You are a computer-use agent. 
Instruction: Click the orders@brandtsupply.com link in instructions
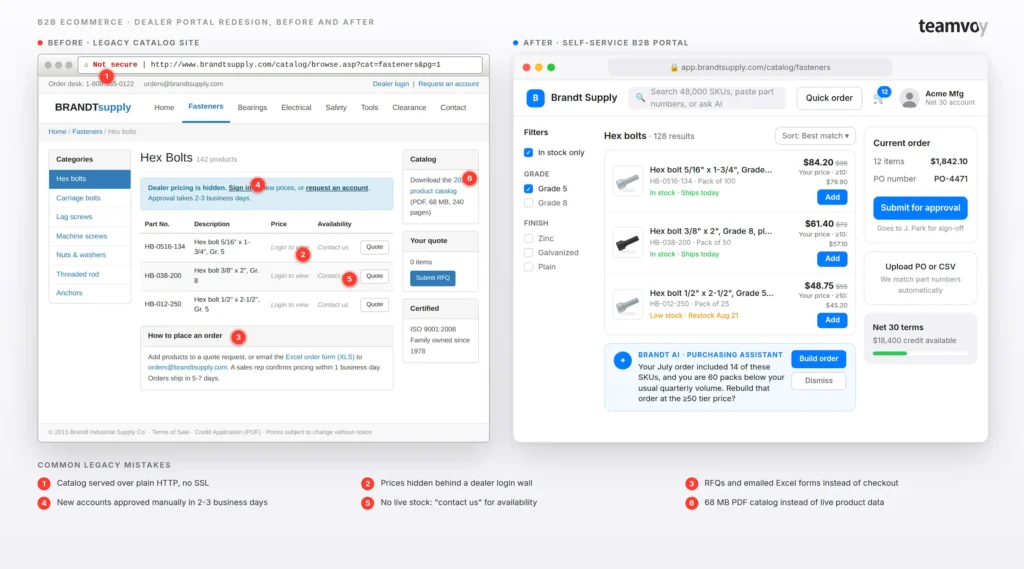click(x=187, y=368)
